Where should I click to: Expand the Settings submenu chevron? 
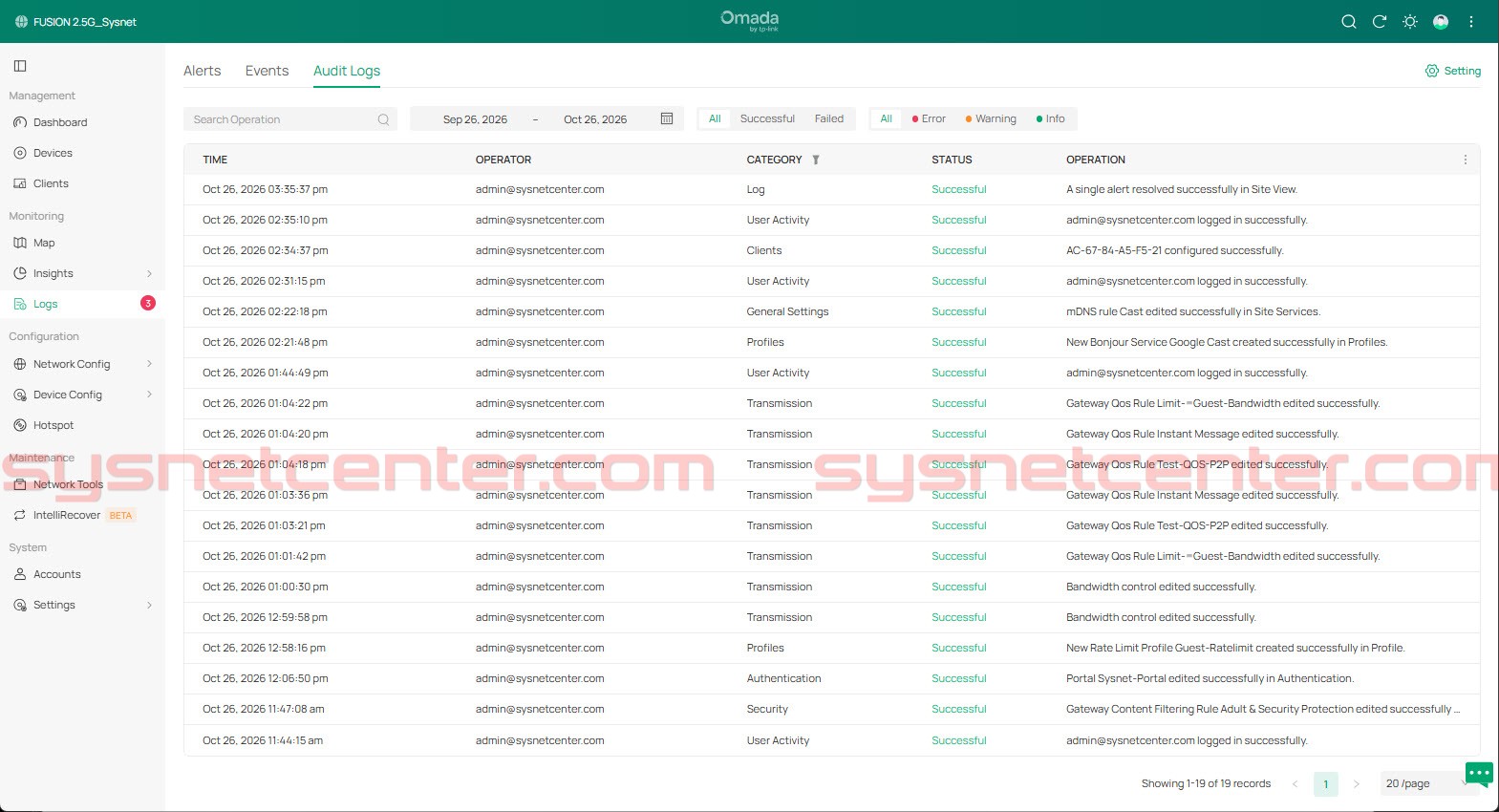pos(149,605)
